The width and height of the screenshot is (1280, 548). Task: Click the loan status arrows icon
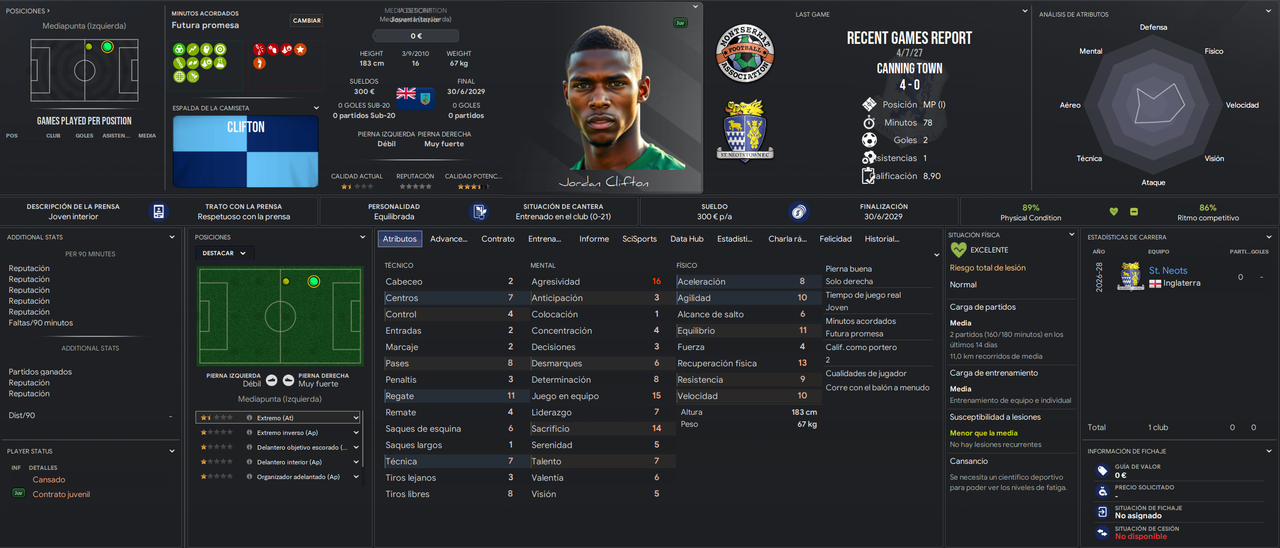coord(1102,532)
